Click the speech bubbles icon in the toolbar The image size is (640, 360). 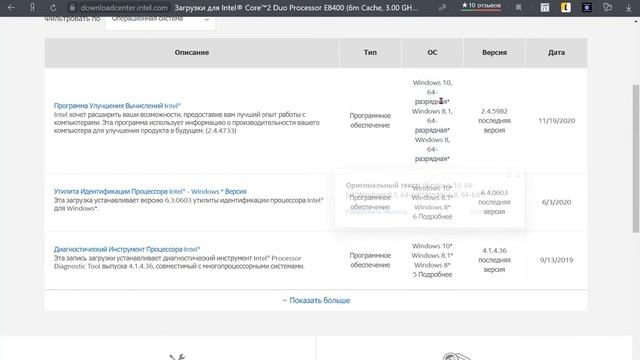[x=608, y=7]
